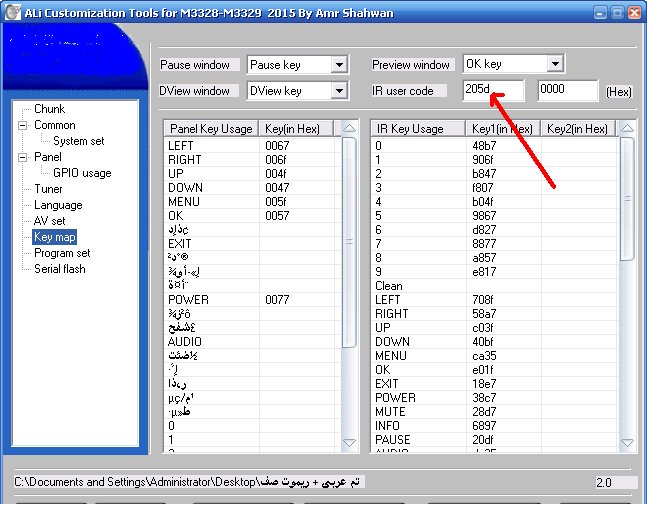647x505 pixels.
Task: Select the IR UP row with c03f
Action: pyautogui.click(x=495, y=328)
